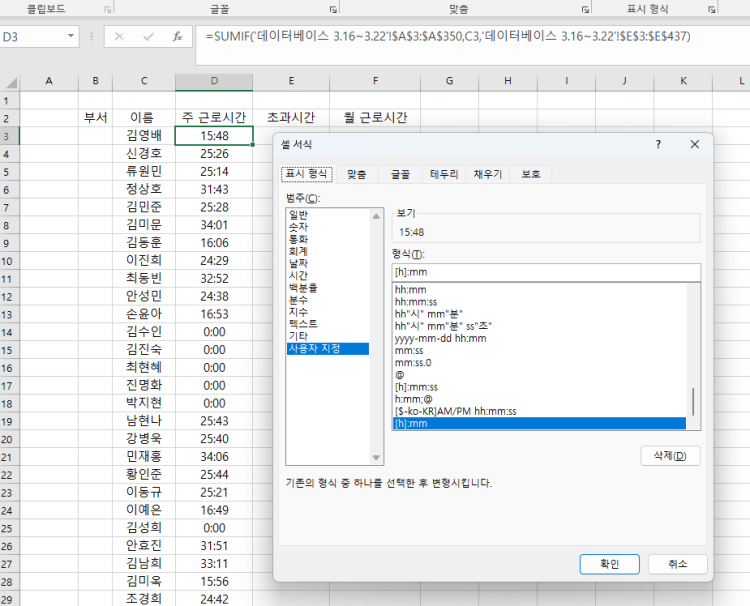Choose hh:mm:ss format in list
This screenshot has width=750, height=606.
540,302
